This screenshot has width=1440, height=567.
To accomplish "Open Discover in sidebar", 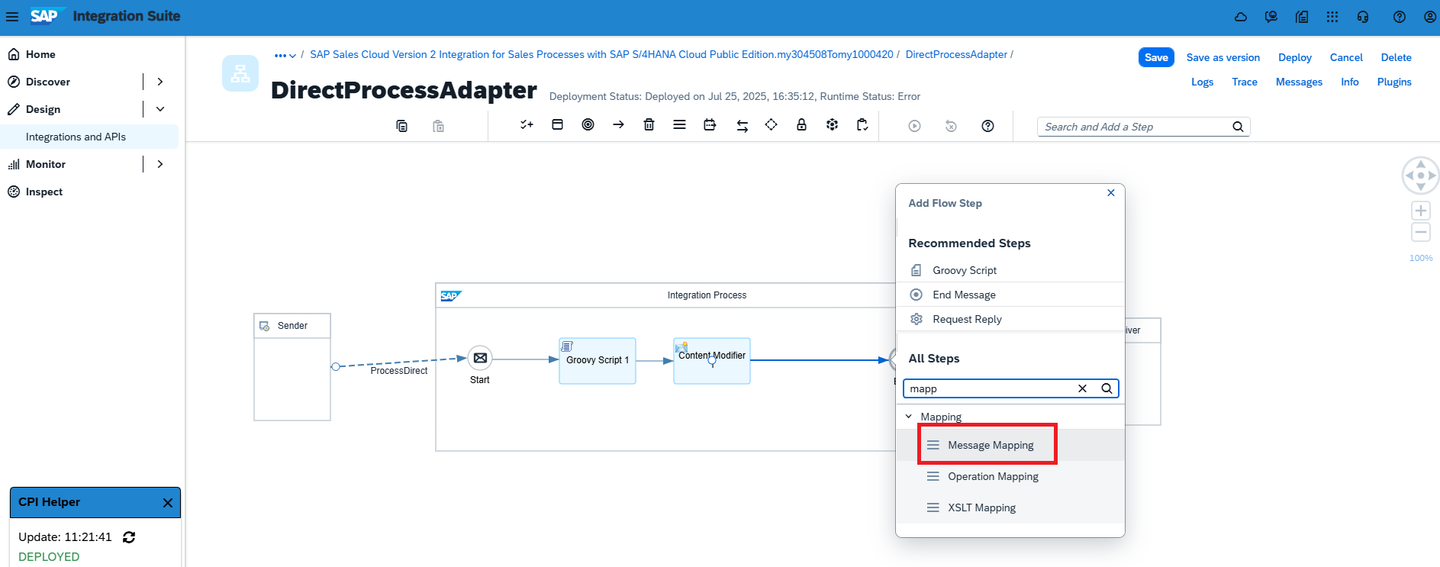I will [48, 82].
